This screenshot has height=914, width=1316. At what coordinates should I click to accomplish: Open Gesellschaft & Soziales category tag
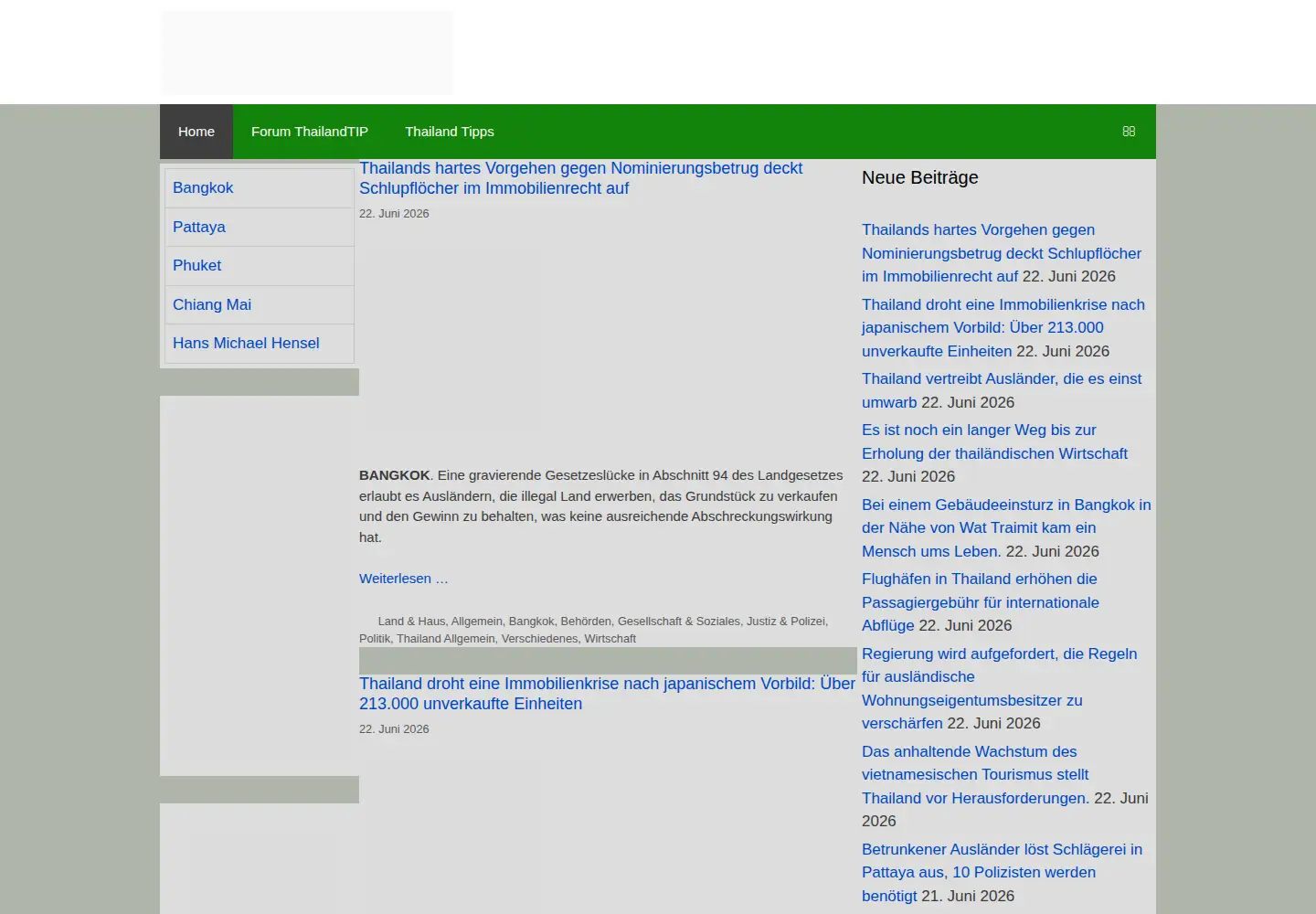[678, 622]
